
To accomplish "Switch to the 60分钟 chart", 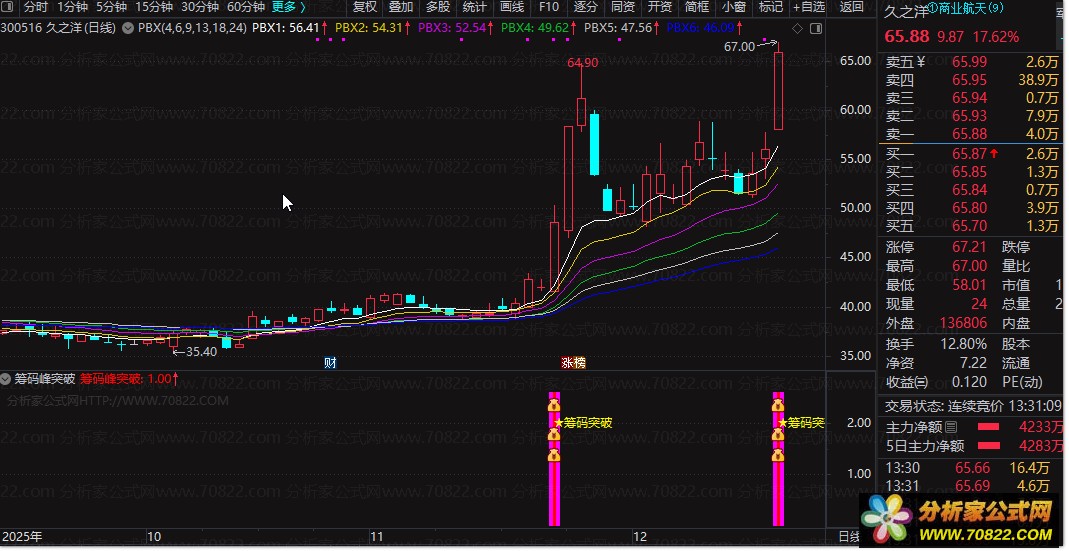I will click(x=245, y=8).
